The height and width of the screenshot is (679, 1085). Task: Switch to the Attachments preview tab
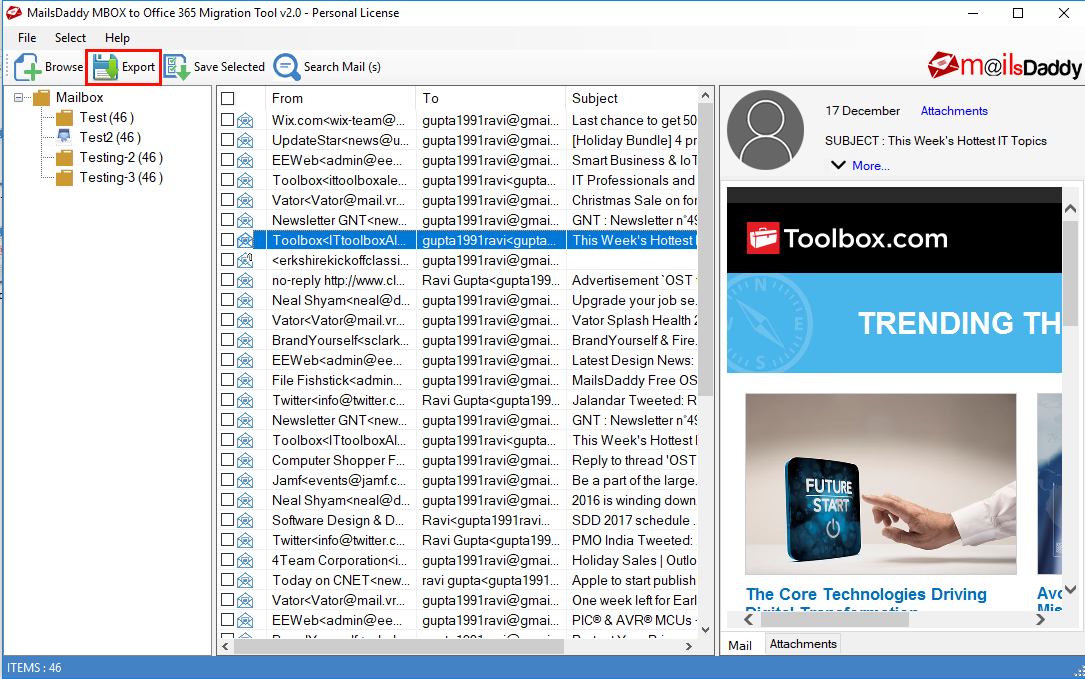click(803, 644)
